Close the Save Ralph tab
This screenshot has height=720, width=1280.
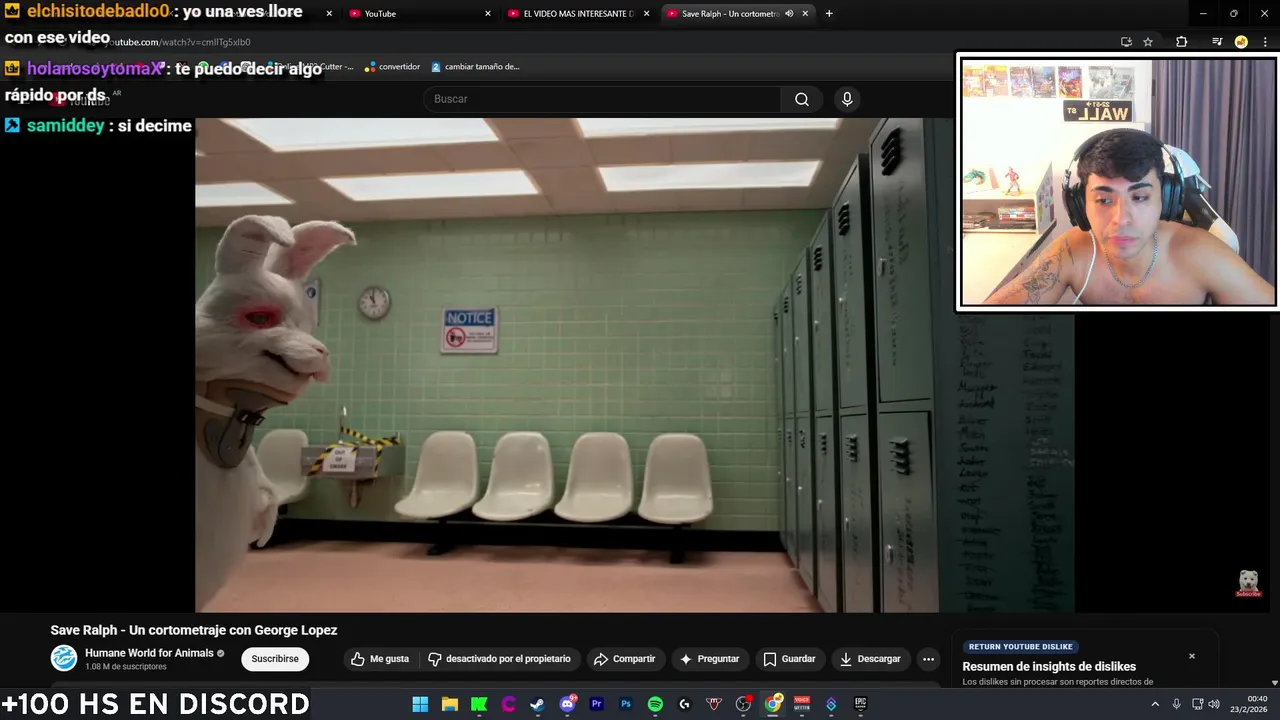tap(805, 14)
